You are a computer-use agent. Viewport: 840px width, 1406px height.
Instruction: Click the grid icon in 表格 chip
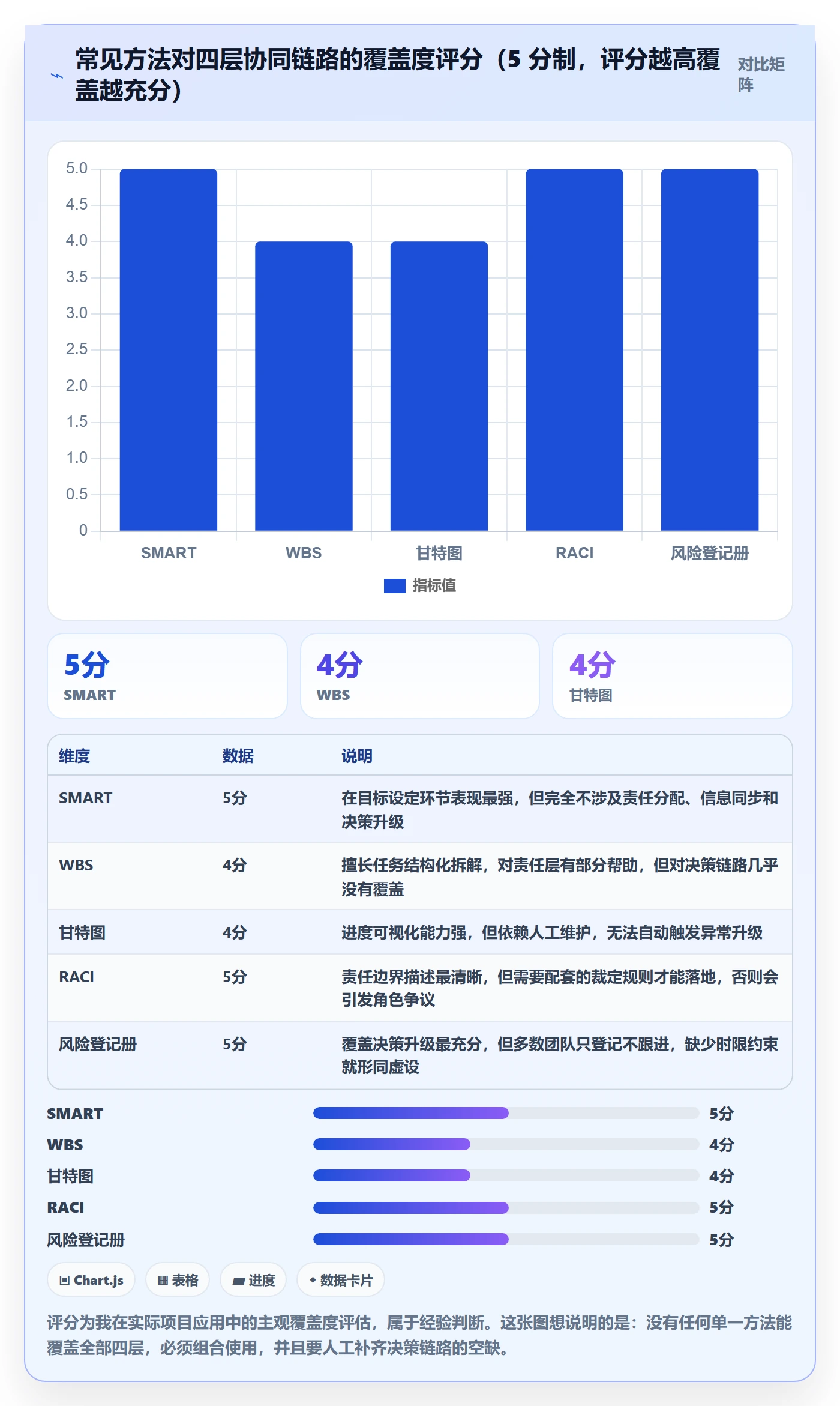pos(163,1281)
